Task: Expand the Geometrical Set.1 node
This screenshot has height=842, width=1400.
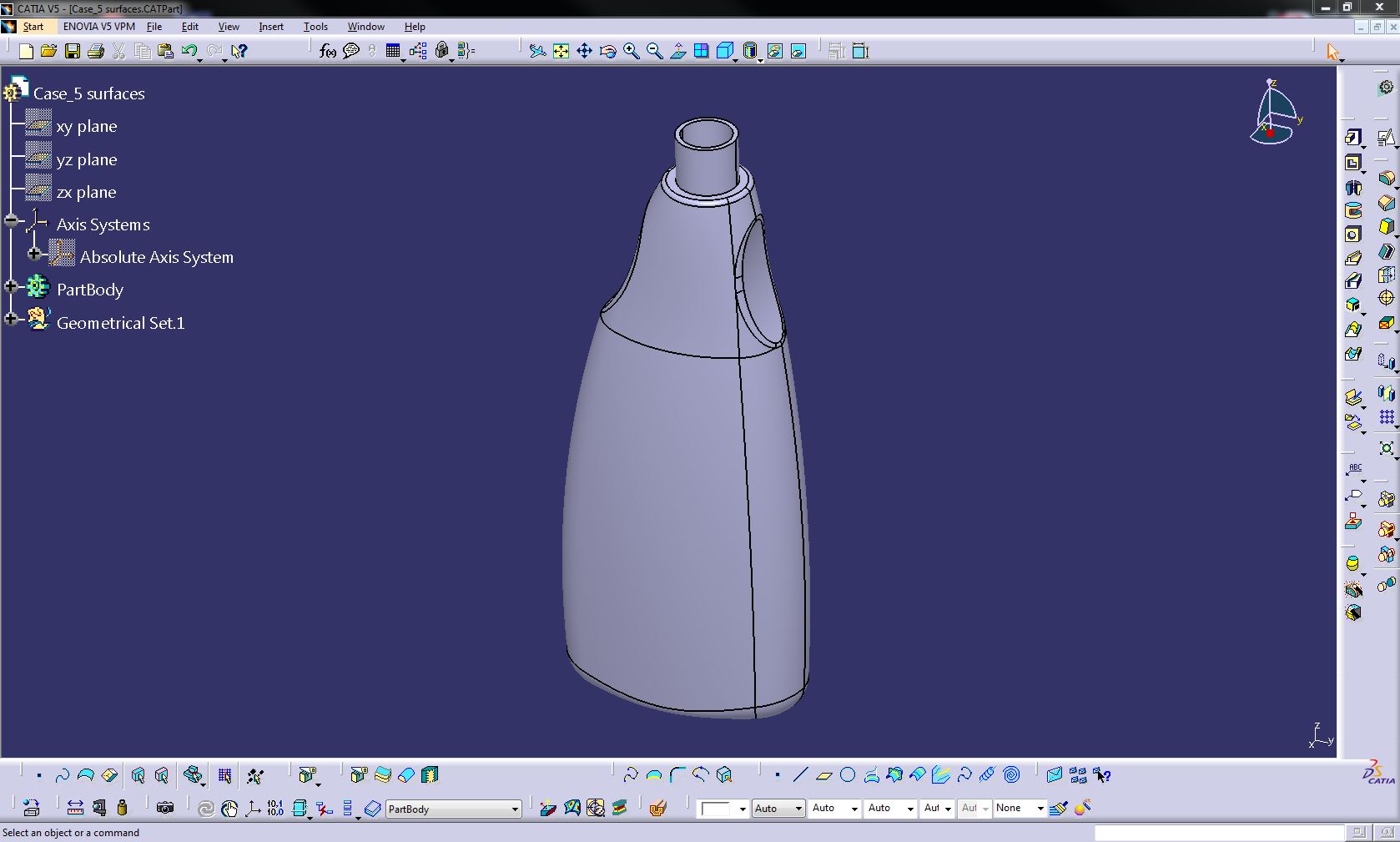Action: click(x=11, y=319)
